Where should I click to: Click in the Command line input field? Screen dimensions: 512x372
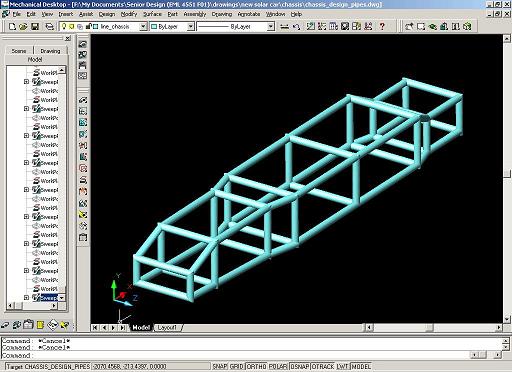233,355
